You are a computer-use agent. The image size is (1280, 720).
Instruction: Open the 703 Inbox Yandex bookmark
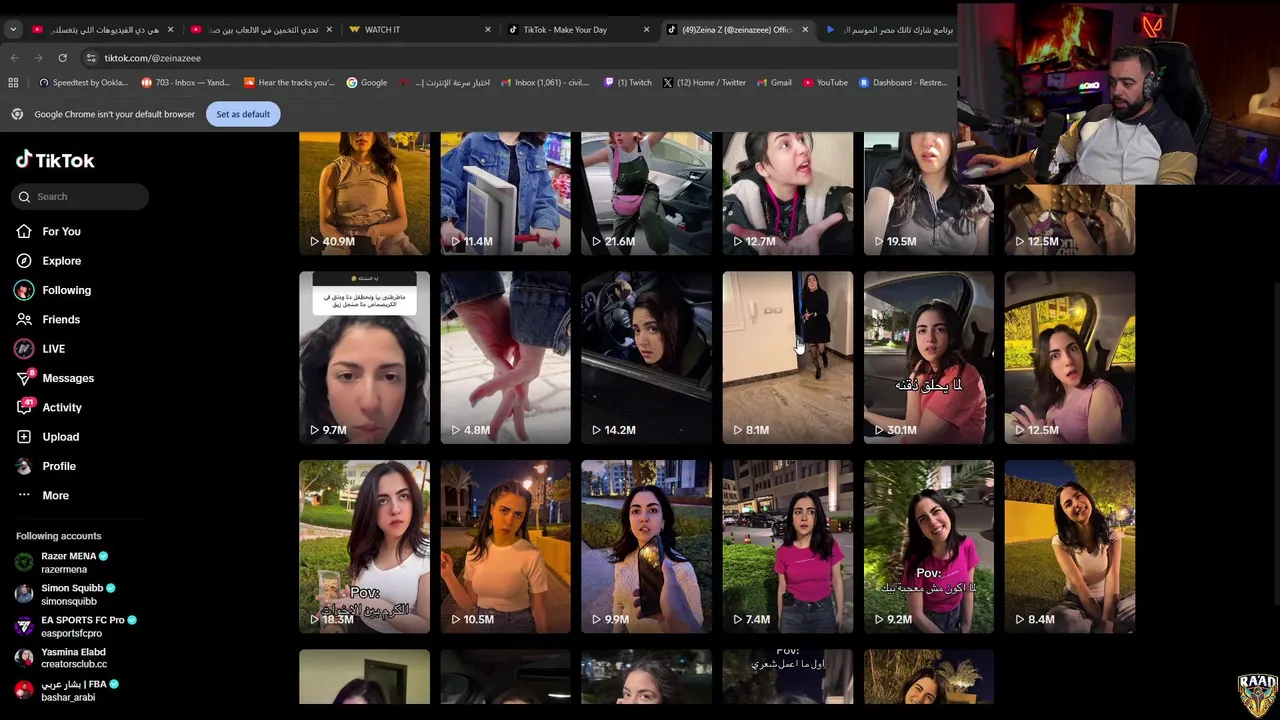[186, 83]
